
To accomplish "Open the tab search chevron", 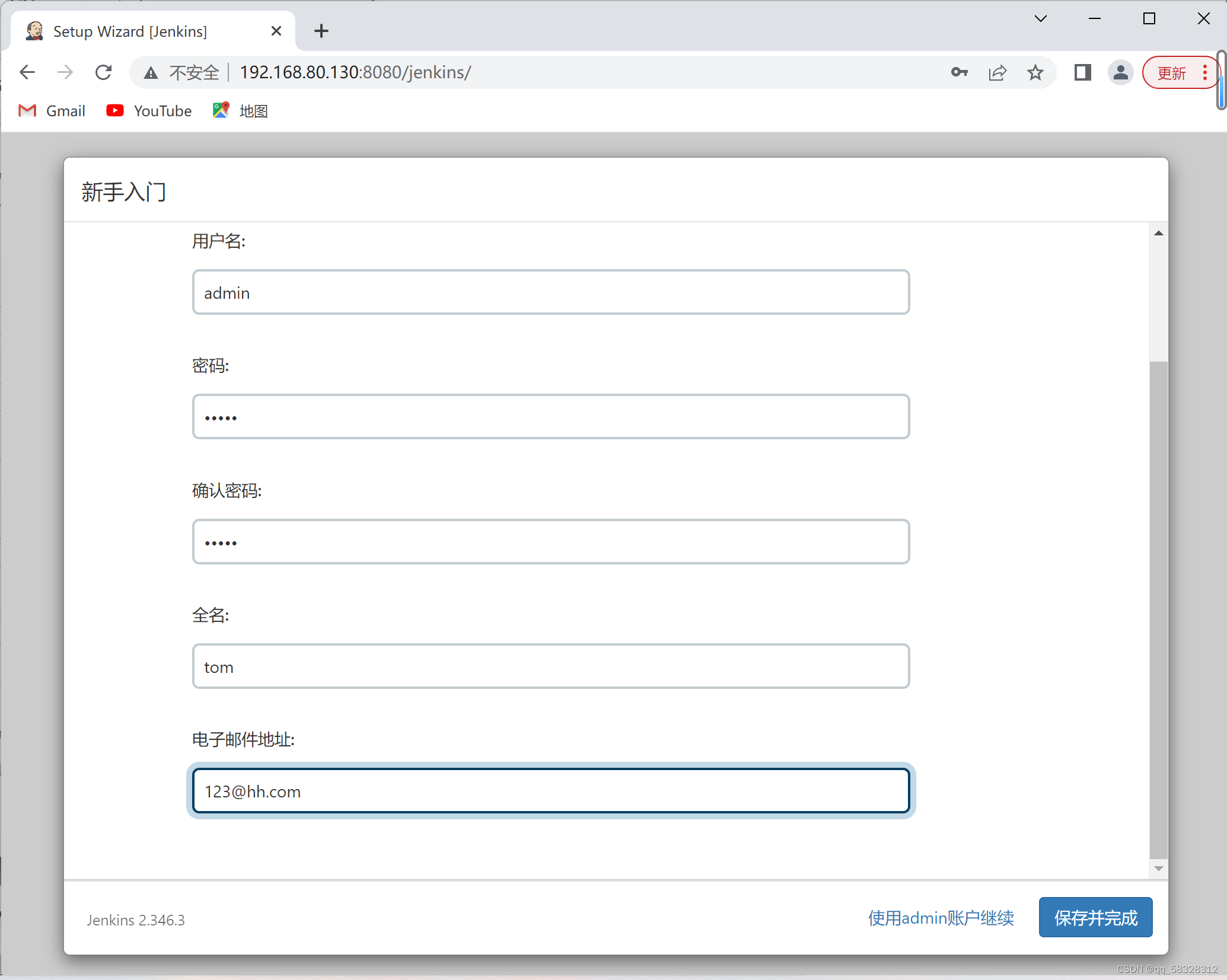I will coord(1040,18).
